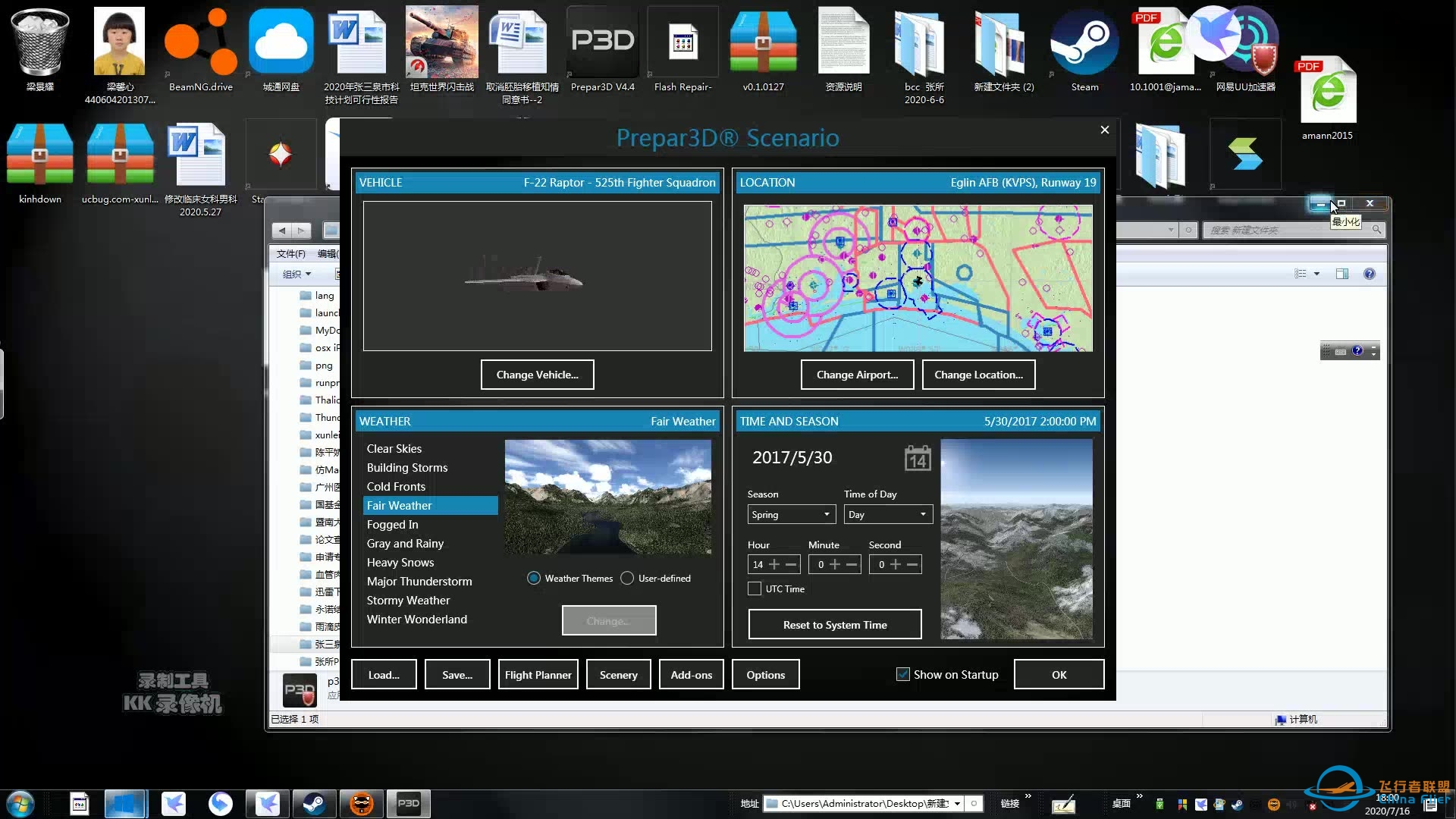Open the Flight Planner
Viewport: 1456px width, 819px height.
(538, 674)
